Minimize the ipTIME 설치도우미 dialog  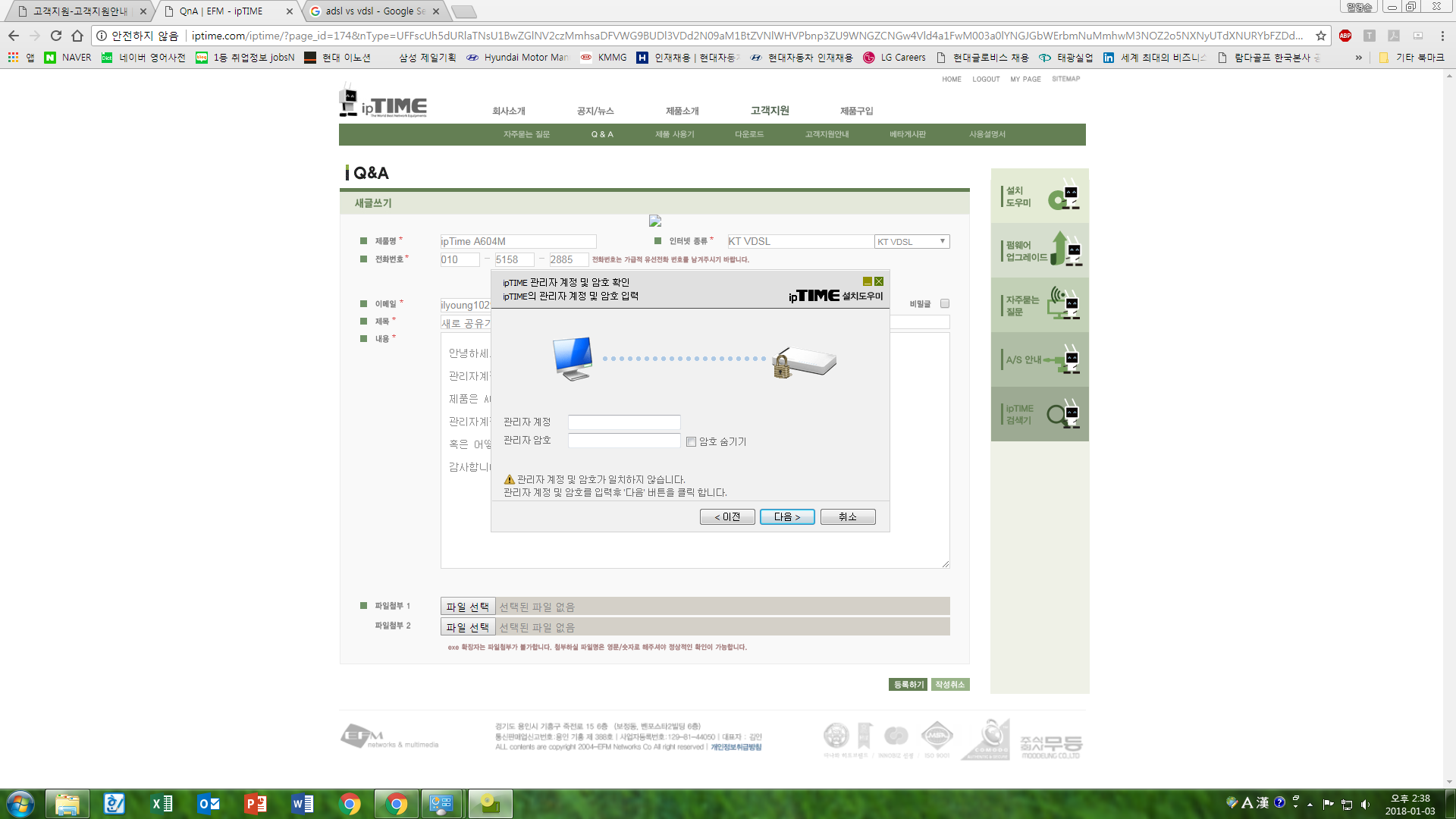pos(868,281)
